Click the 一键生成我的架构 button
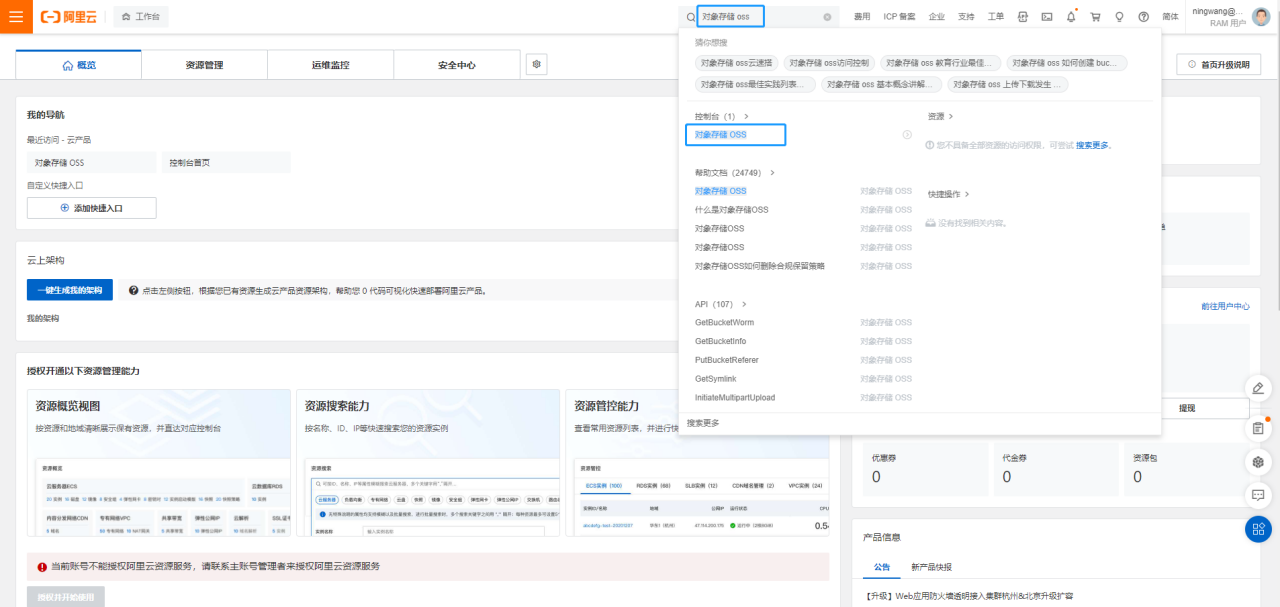This screenshot has width=1280, height=607. [70, 290]
